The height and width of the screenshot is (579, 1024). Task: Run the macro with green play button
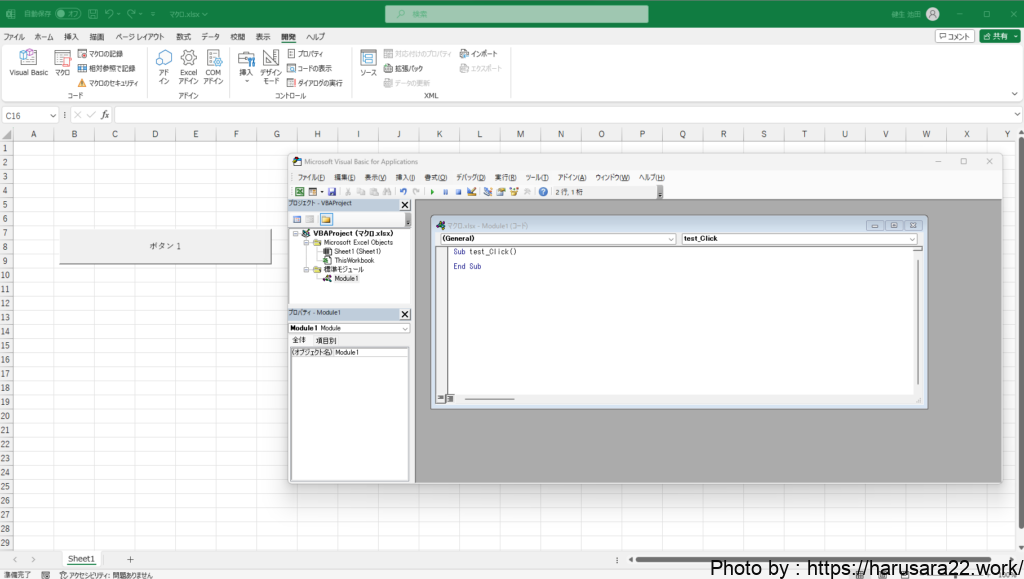pos(432,192)
